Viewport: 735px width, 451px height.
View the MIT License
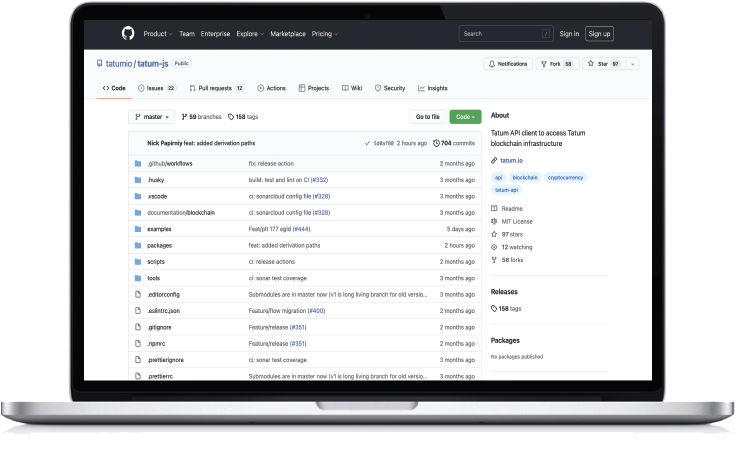tap(512, 221)
